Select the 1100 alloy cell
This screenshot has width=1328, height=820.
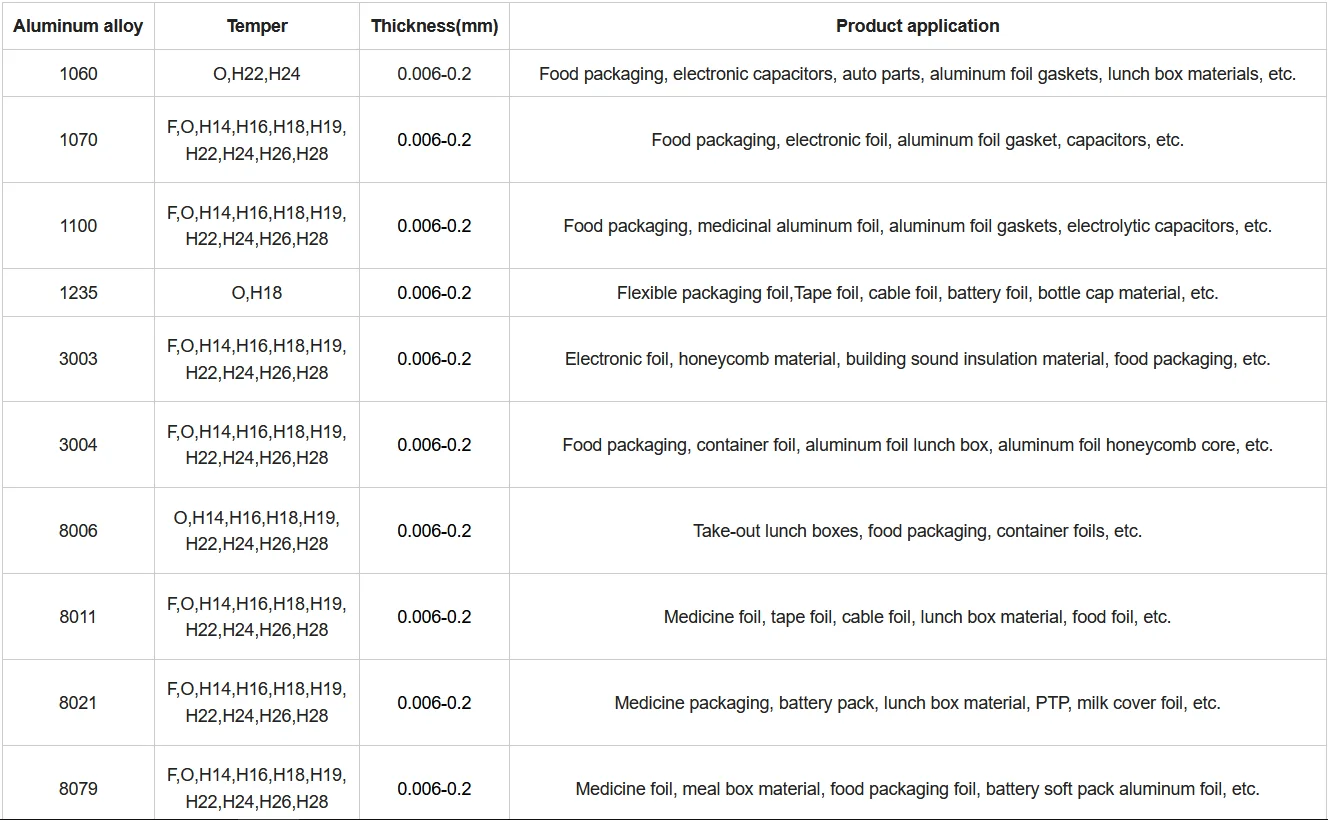[78, 226]
